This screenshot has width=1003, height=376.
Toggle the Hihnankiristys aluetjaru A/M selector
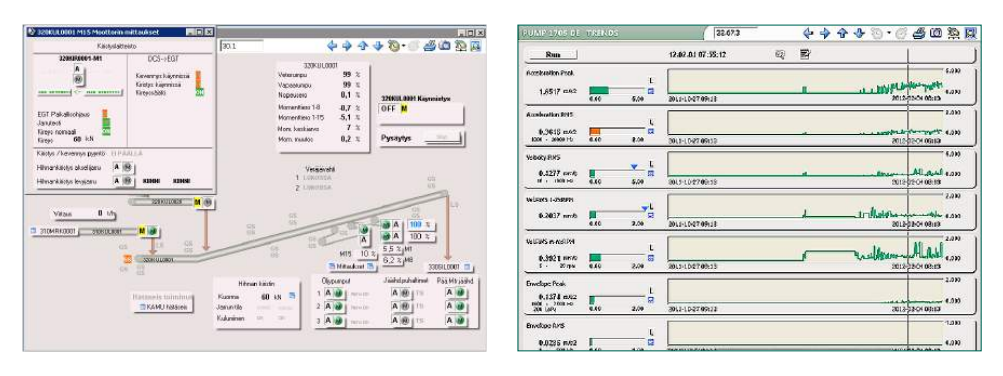(122, 168)
